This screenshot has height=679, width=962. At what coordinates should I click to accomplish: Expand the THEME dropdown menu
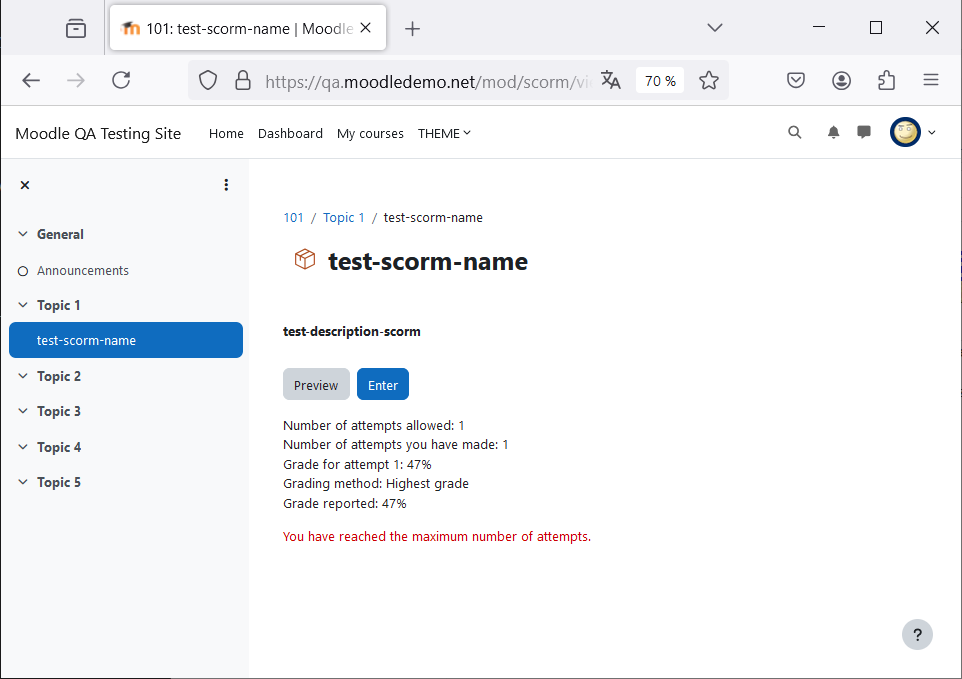tap(444, 134)
